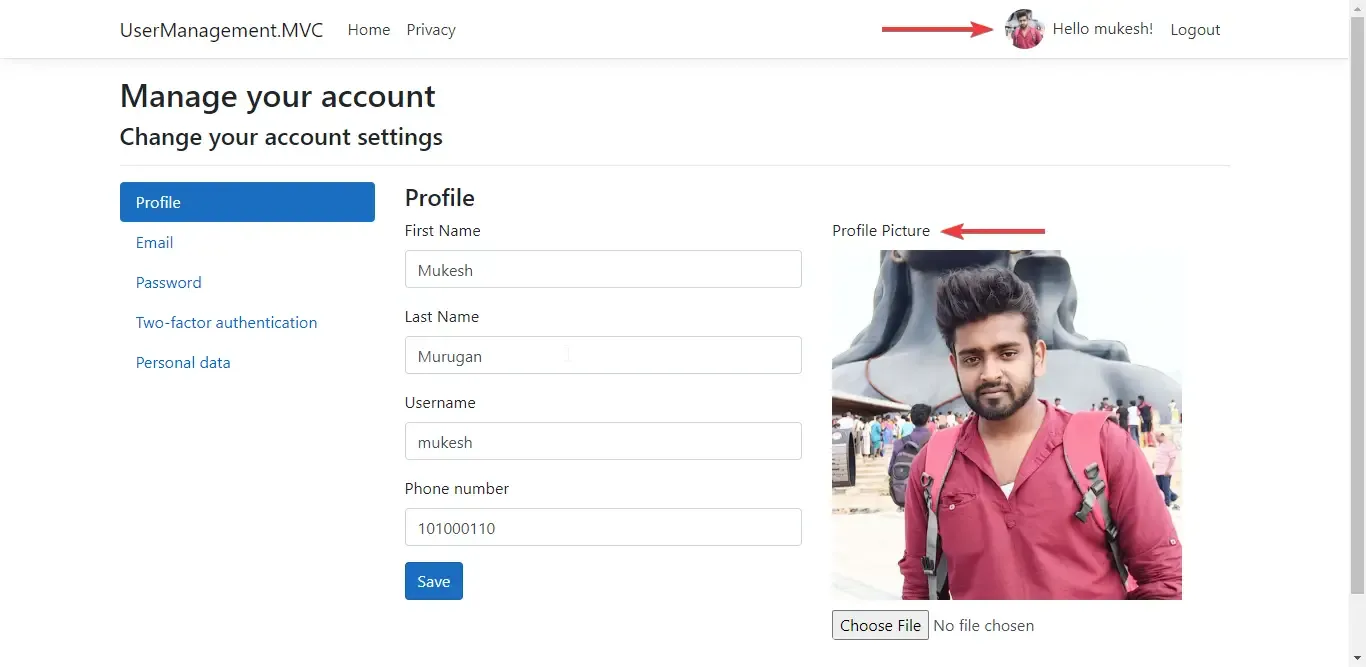Click the Phone number input field
The image size is (1366, 667).
(603, 527)
